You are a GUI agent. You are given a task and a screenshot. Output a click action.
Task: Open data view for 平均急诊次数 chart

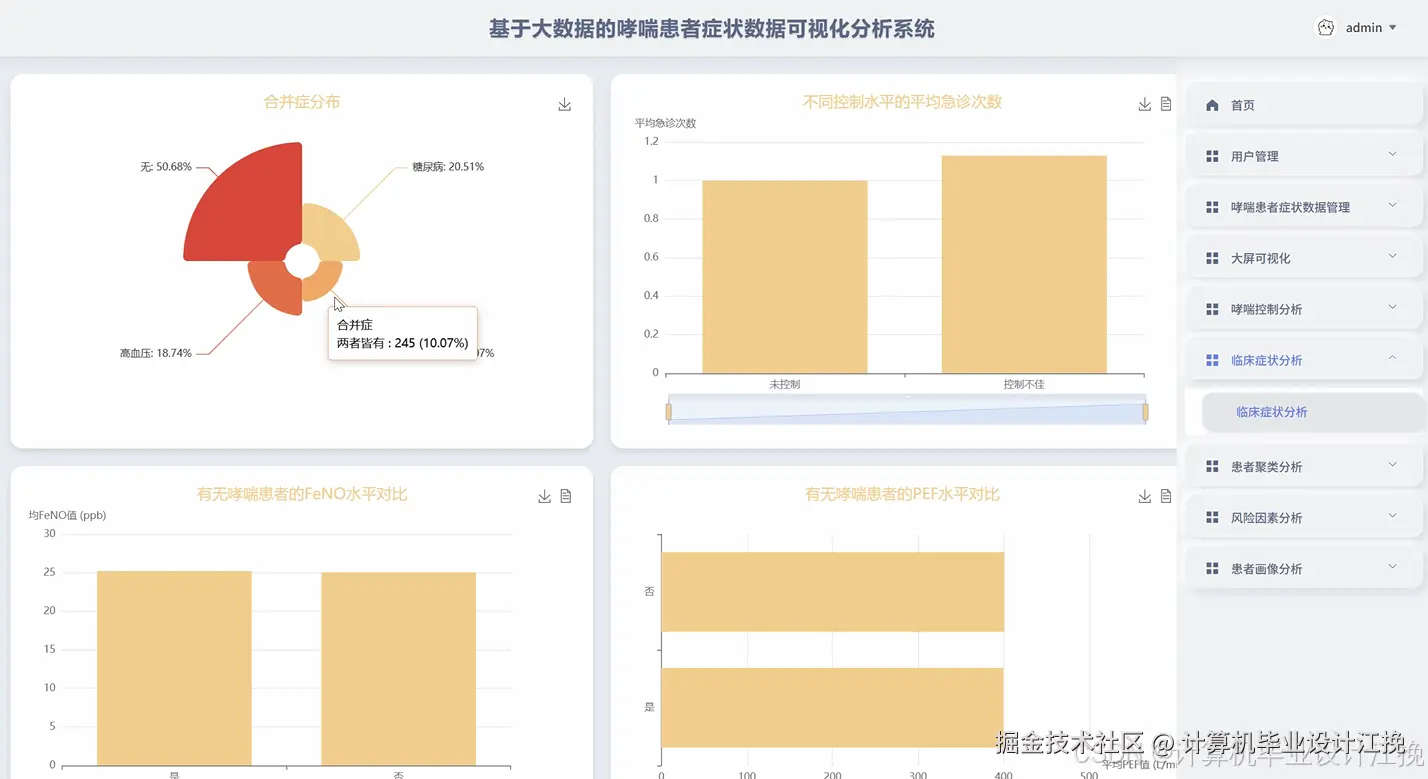tap(1166, 103)
